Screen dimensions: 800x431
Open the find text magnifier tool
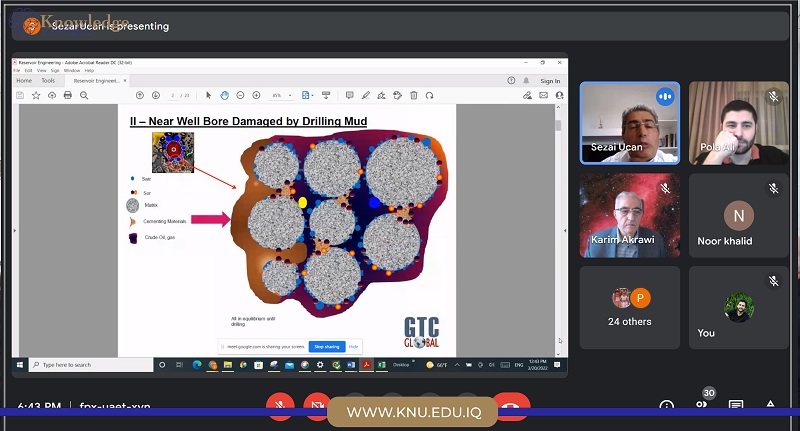point(84,95)
